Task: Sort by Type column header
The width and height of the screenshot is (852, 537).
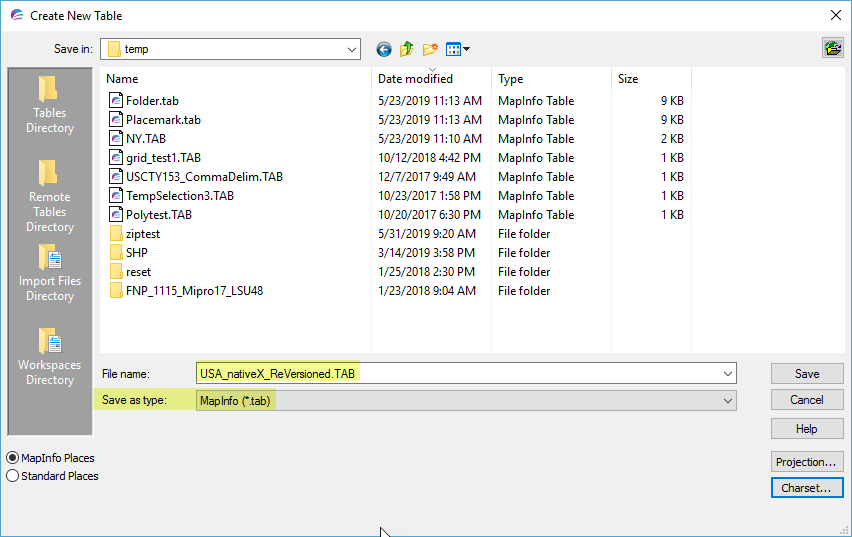Action: coord(510,79)
